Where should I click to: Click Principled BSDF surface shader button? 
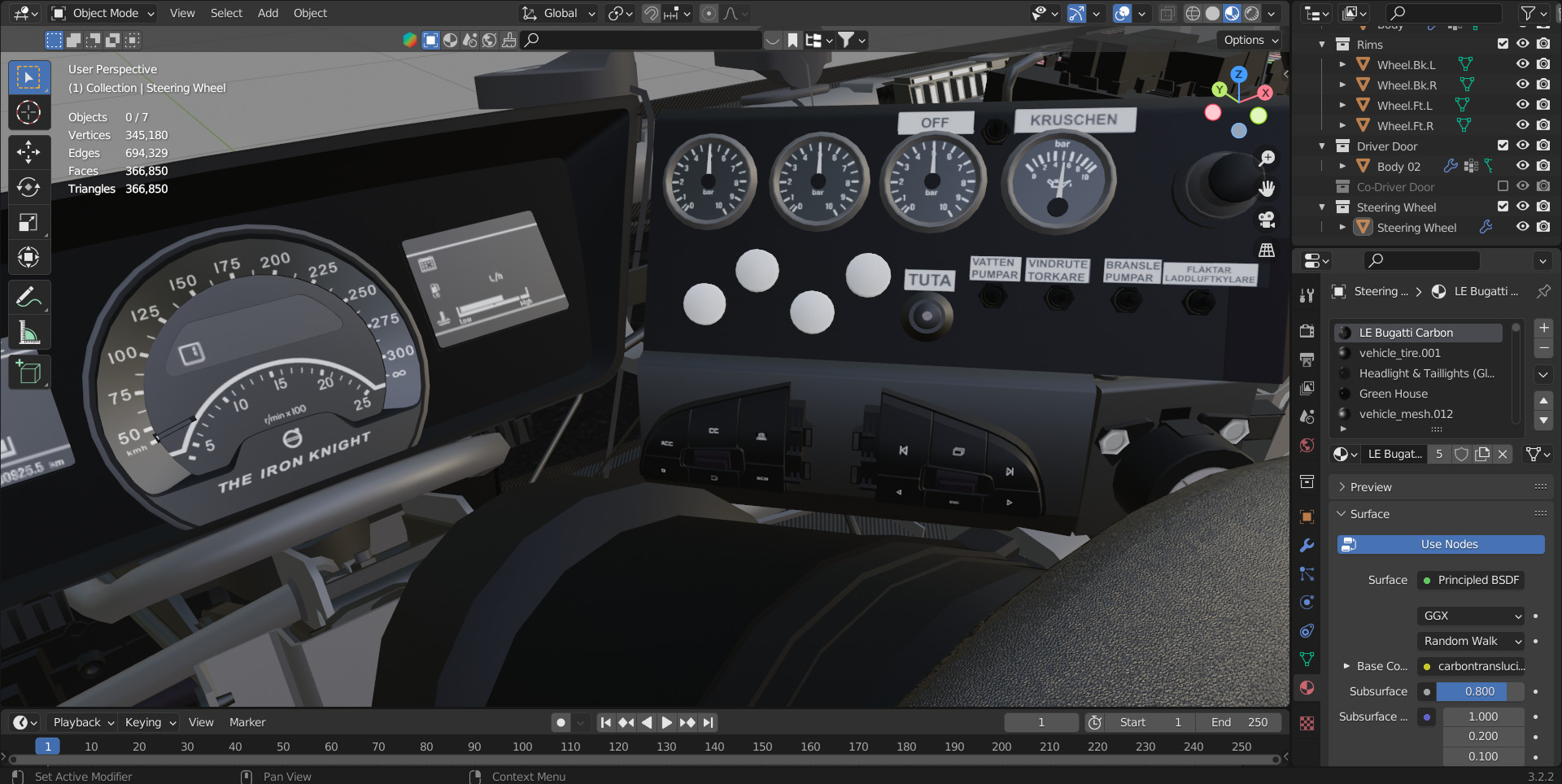[1471, 580]
